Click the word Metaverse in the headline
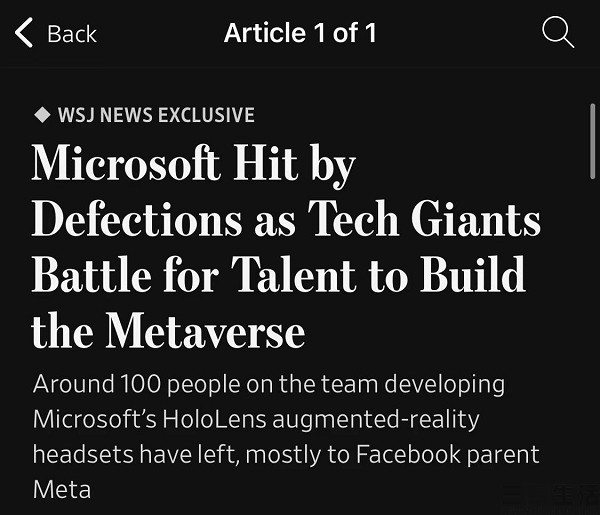 205,330
